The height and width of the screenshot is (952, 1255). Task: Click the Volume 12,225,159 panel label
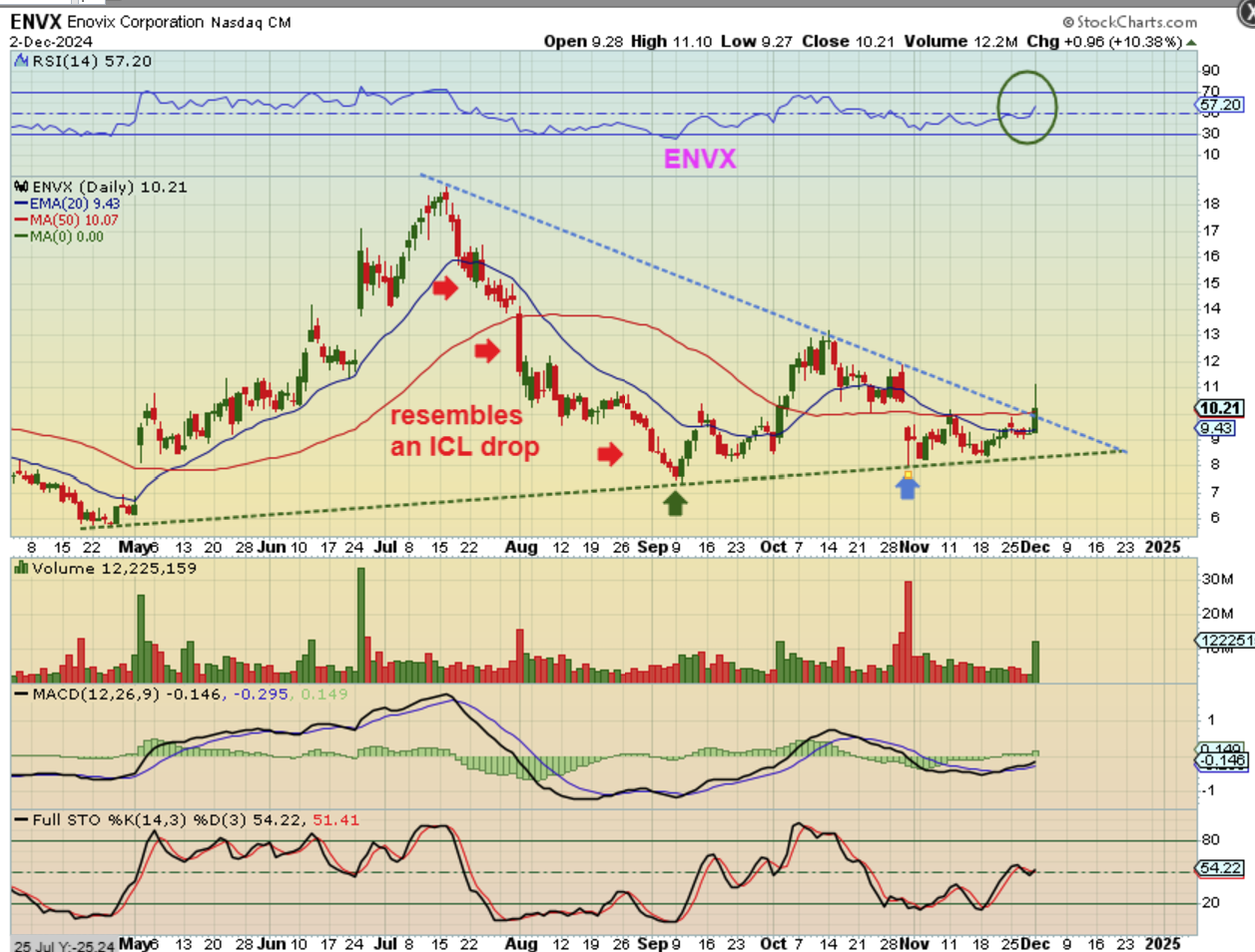pos(114,569)
